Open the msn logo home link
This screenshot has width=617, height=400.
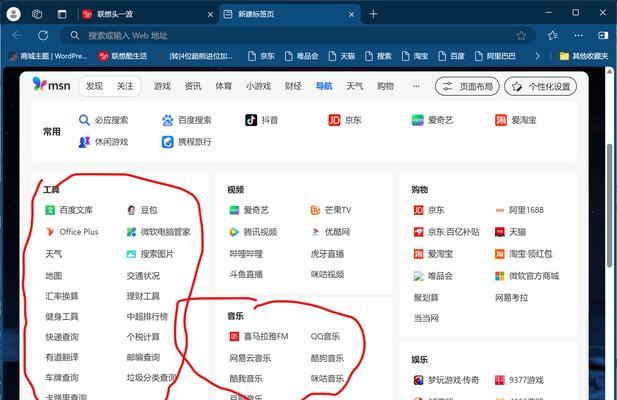(x=52, y=84)
